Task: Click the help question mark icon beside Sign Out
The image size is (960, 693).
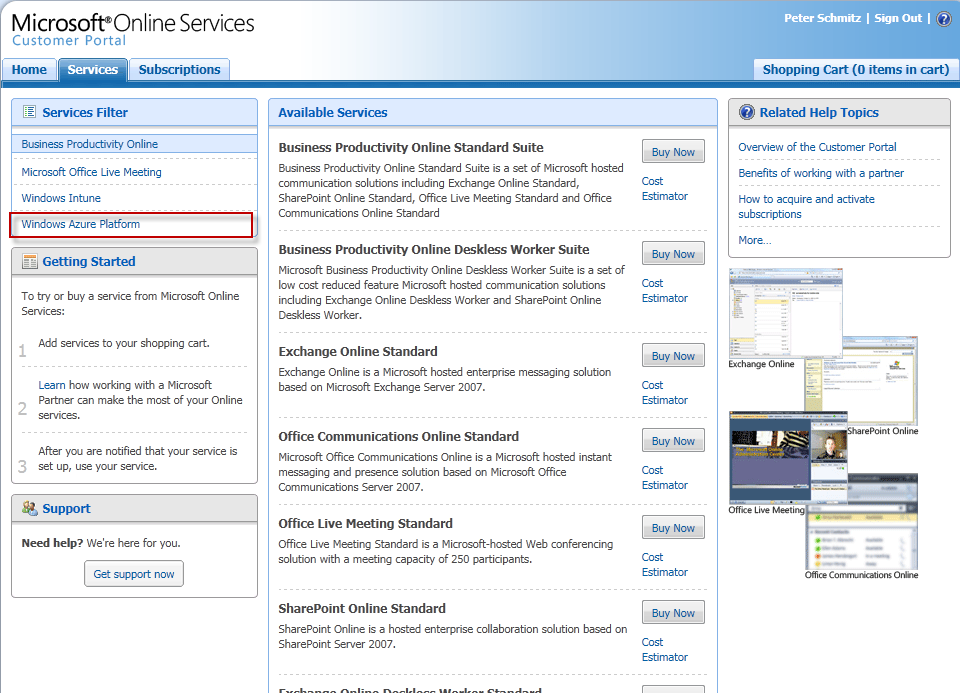Action: (x=943, y=18)
